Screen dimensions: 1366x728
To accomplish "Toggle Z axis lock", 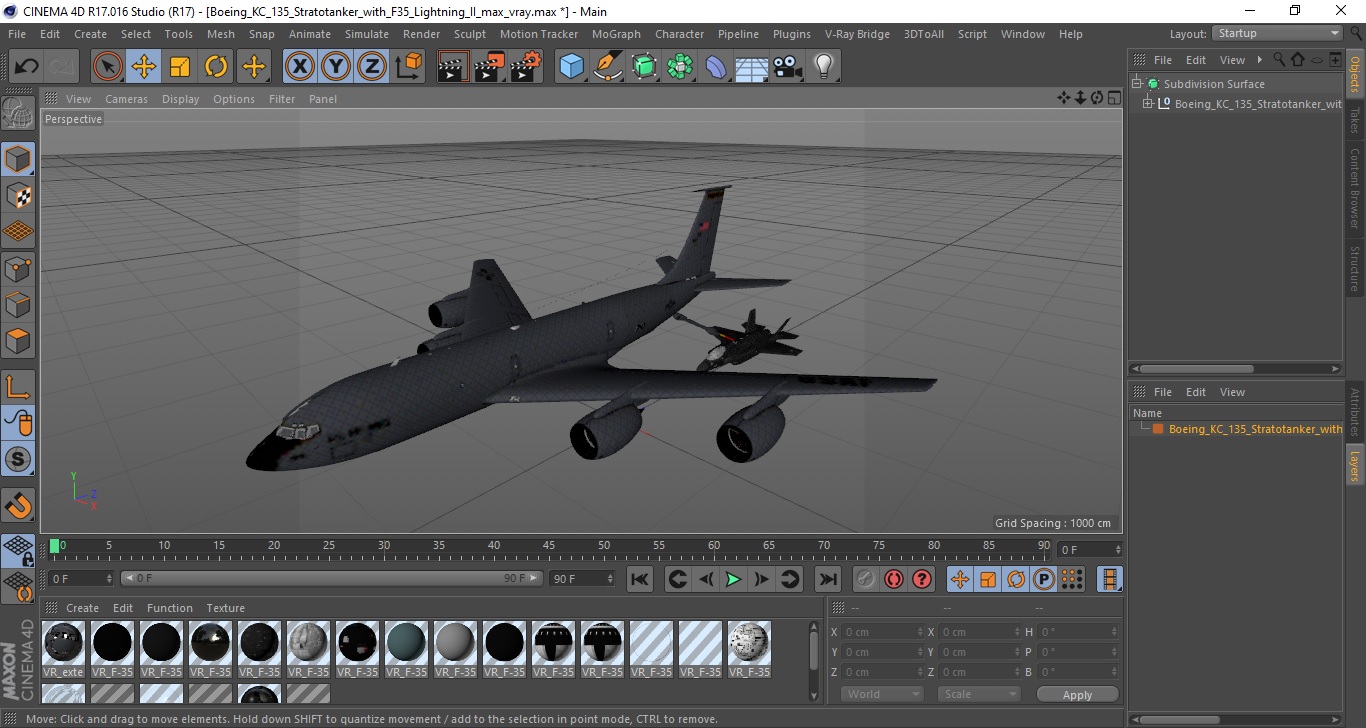I will tap(372, 67).
